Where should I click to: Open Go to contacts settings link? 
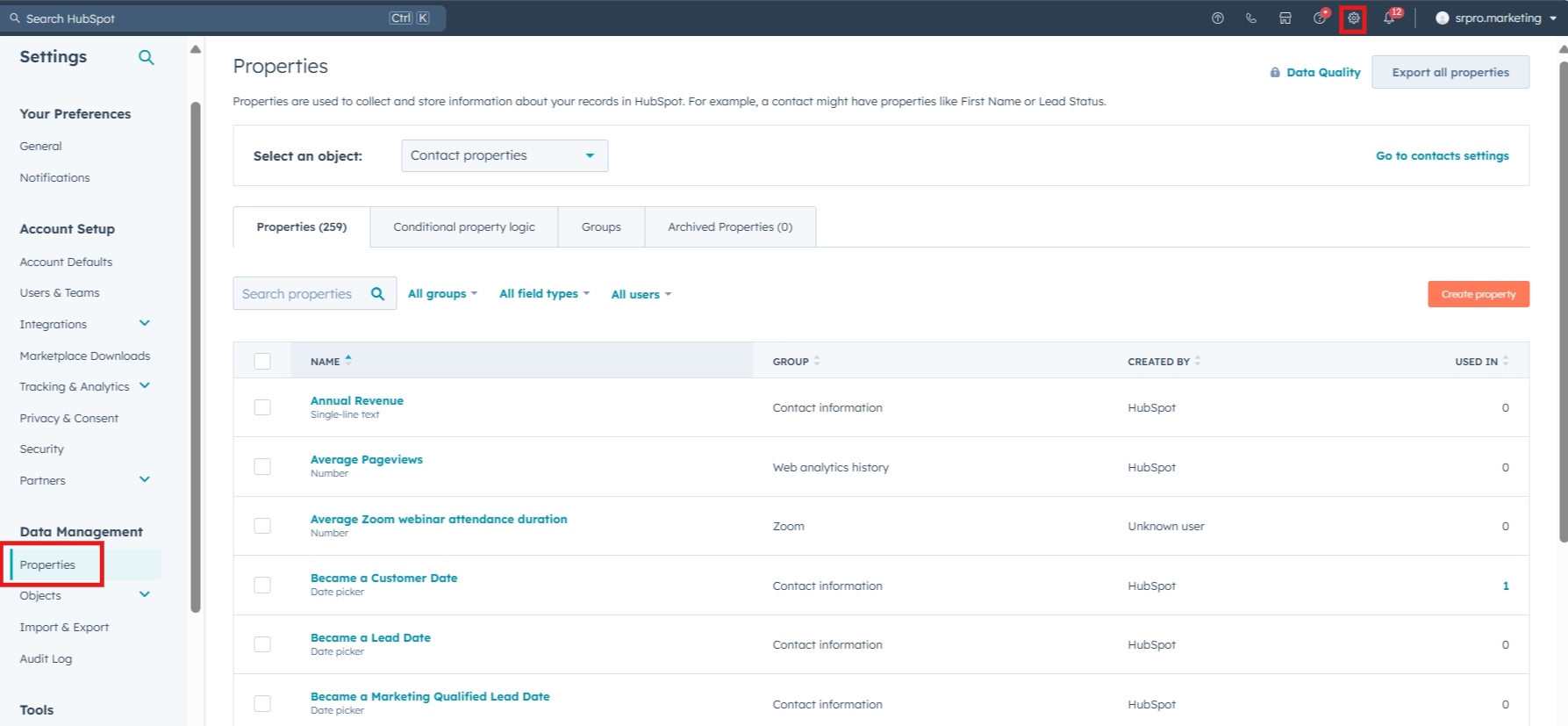(1442, 156)
